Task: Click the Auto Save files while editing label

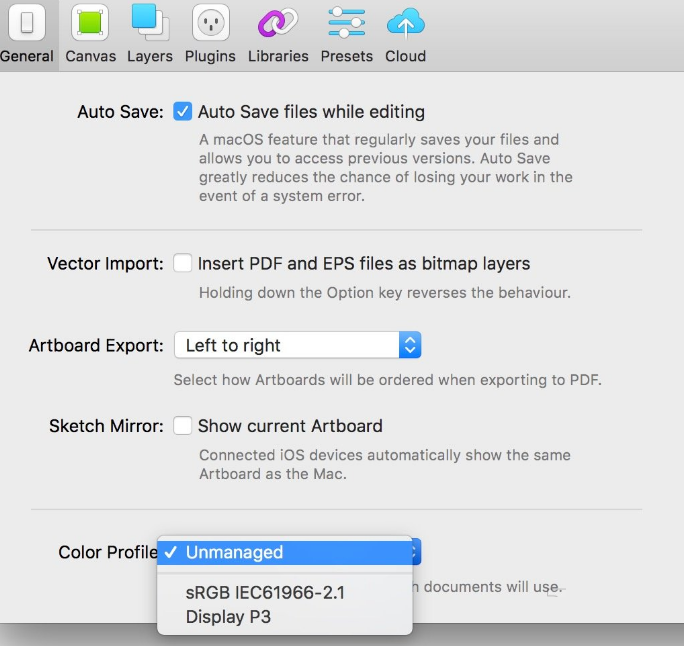Action: click(311, 112)
